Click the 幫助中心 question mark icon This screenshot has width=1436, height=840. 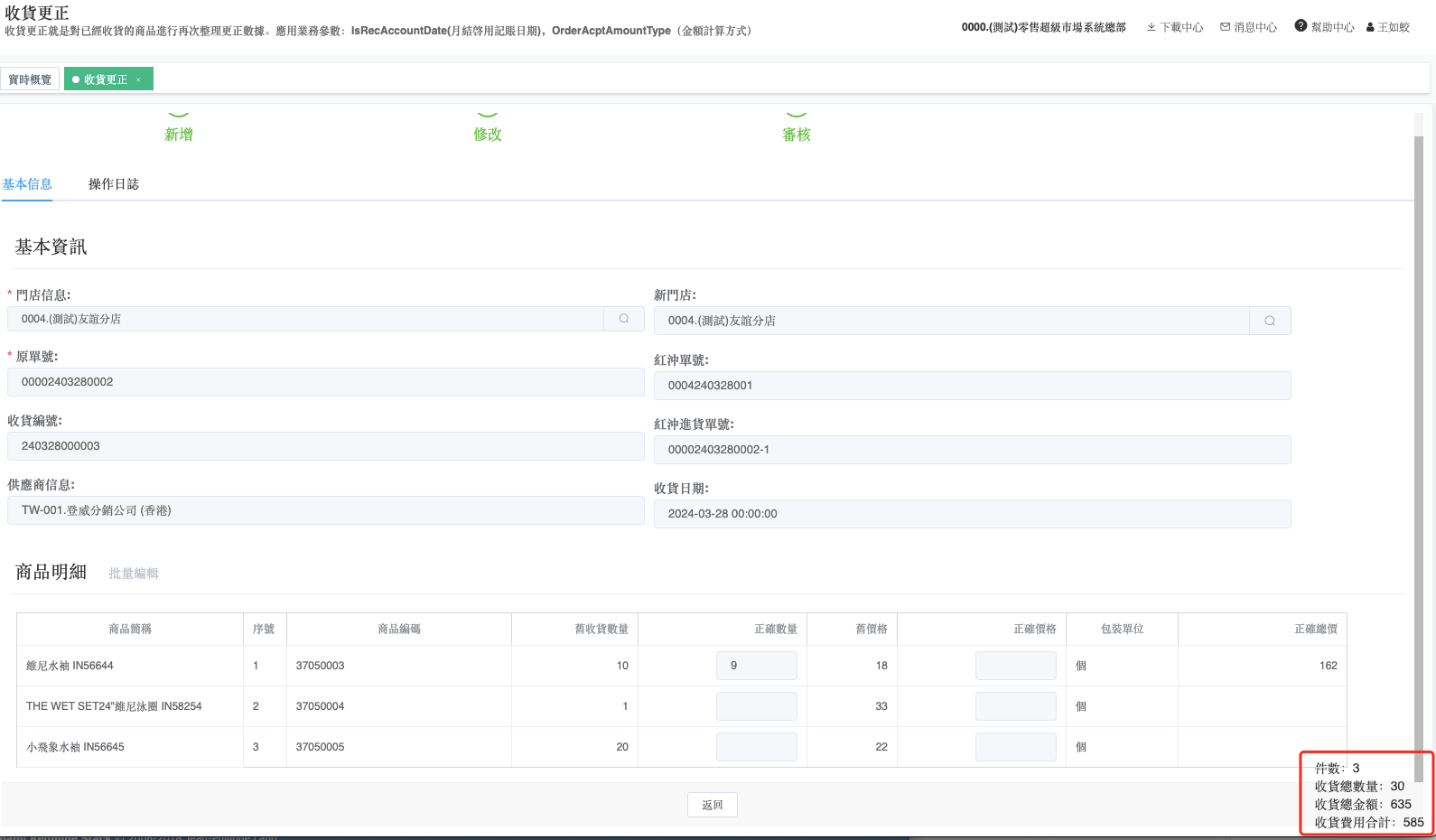pyautogui.click(x=1301, y=26)
